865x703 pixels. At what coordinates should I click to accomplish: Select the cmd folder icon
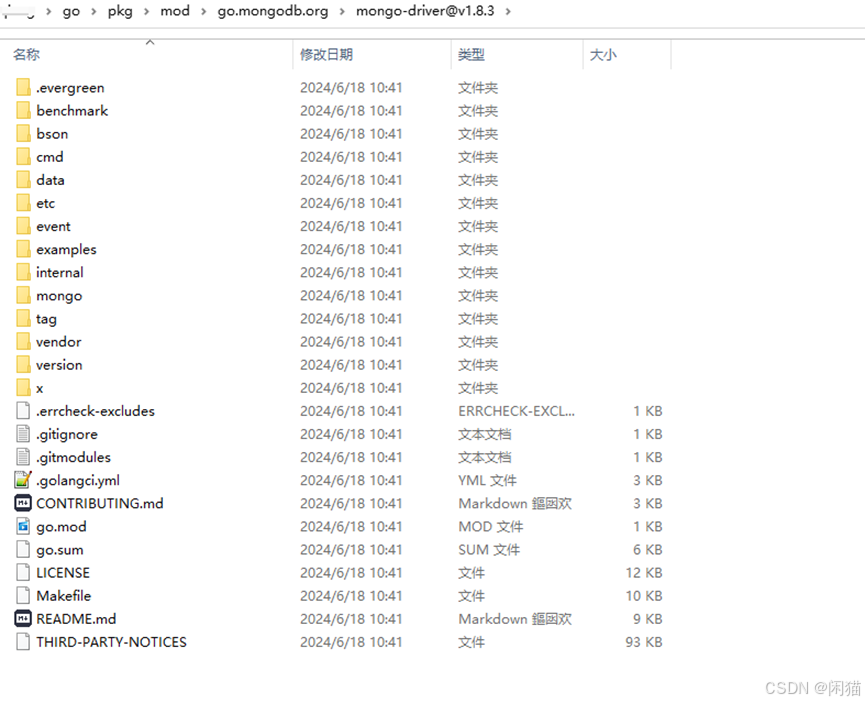tap(23, 157)
